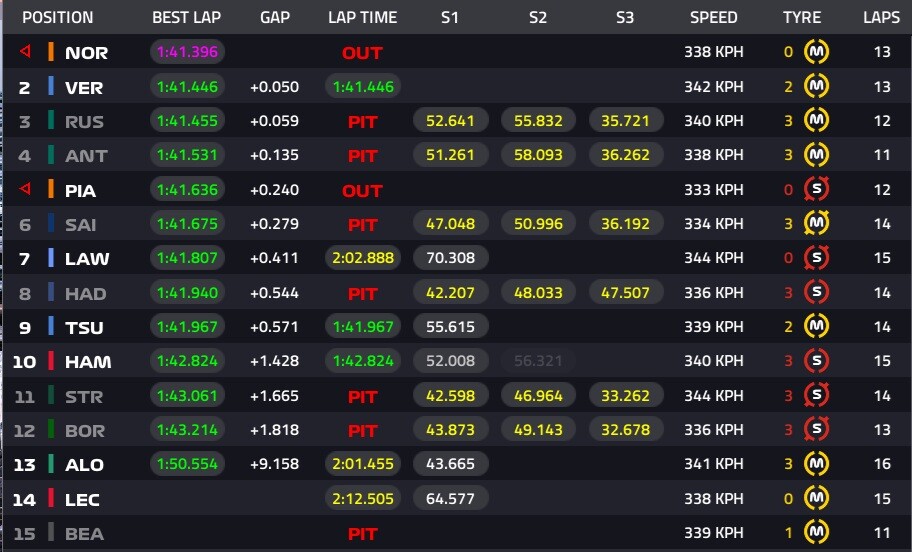This screenshot has height=552, width=912.
Task: Click the red triangle beside PIA
Action: [x=25, y=189]
